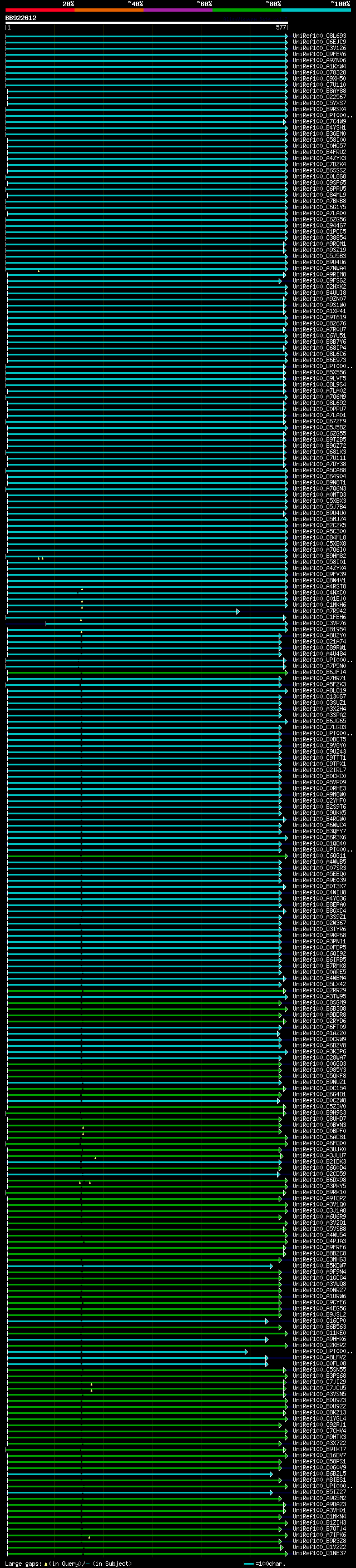Select the UniRef100_A4U484 label
Viewport: 356px width, 1568px height.
click(x=319, y=654)
